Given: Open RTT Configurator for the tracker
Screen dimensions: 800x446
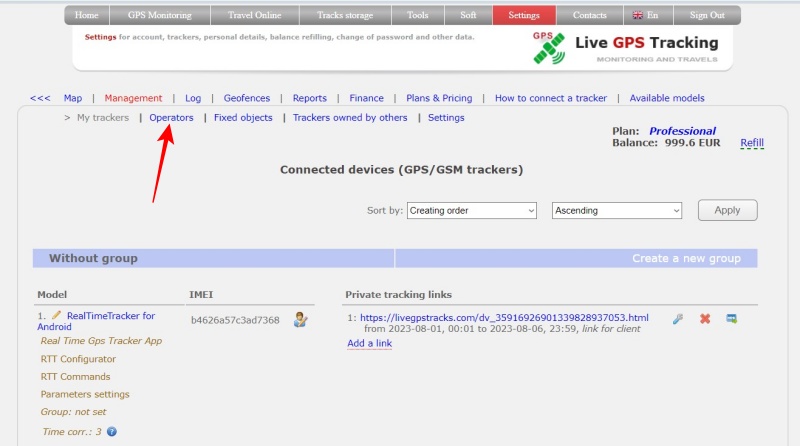Looking at the screenshot, I should point(78,359).
